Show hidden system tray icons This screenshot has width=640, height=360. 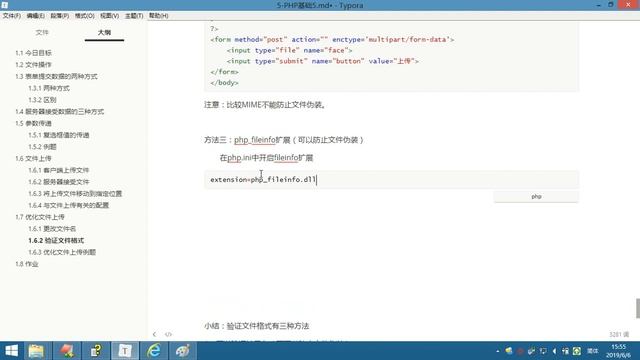point(498,351)
